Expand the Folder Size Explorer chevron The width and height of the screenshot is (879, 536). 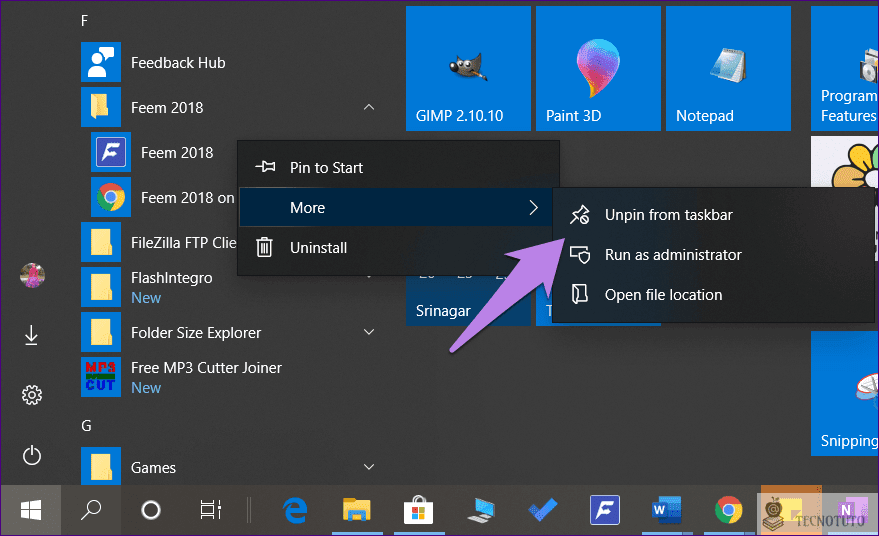369,332
